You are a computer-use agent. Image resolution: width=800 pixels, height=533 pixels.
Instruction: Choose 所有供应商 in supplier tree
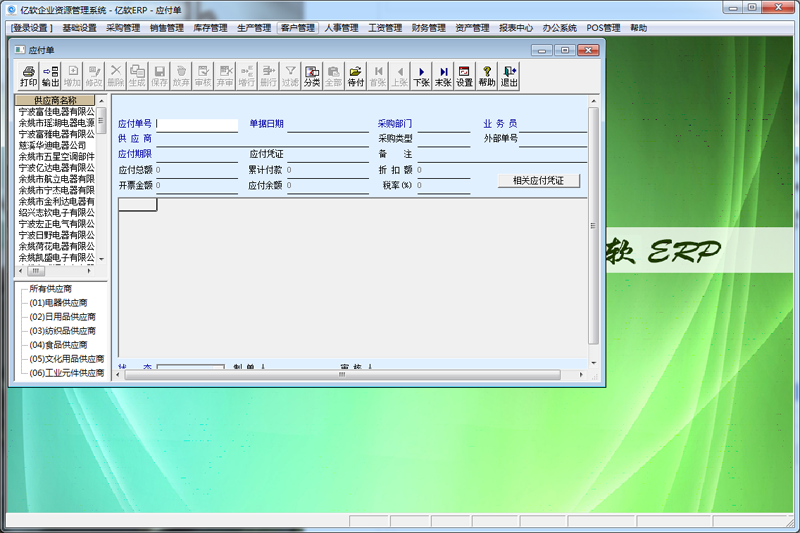point(50,289)
